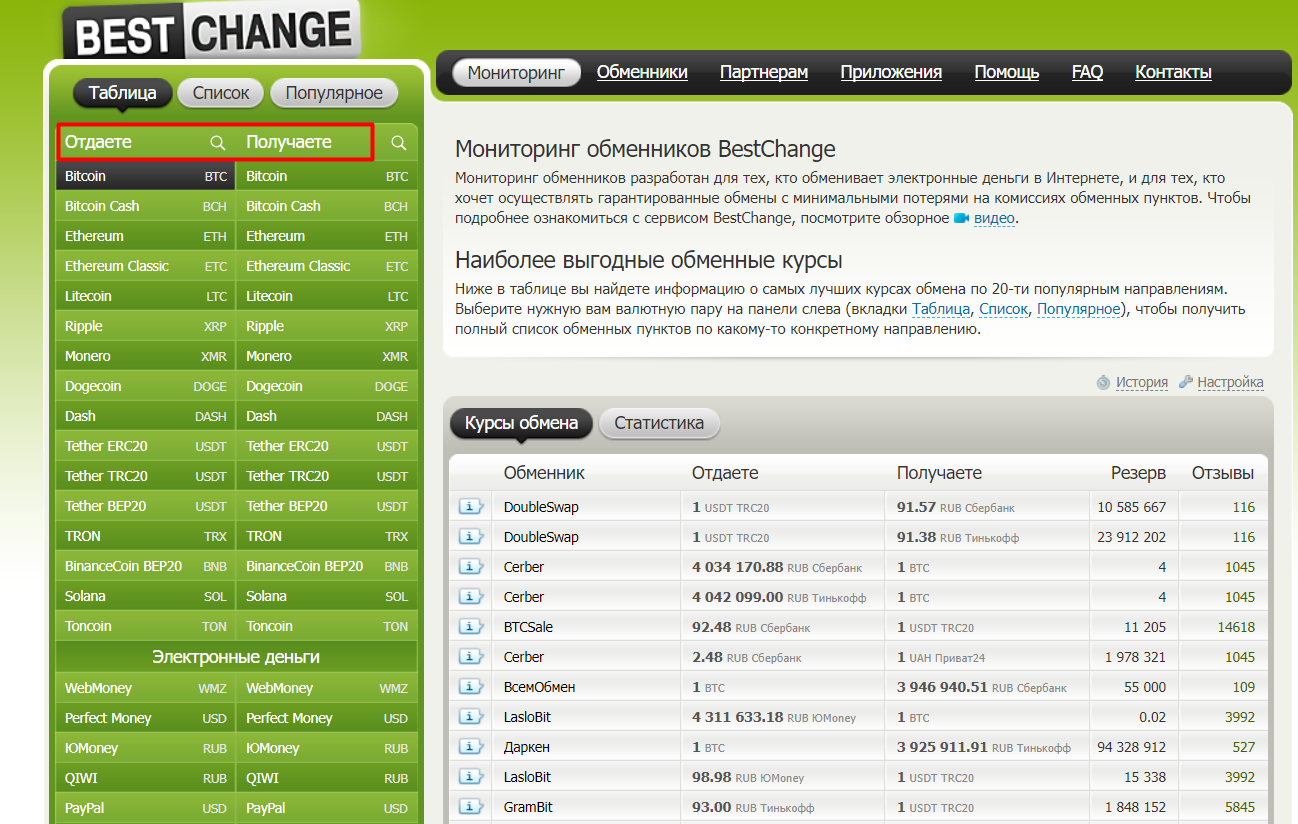
Task: Open the Помощь menu item
Action: point(1007,72)
